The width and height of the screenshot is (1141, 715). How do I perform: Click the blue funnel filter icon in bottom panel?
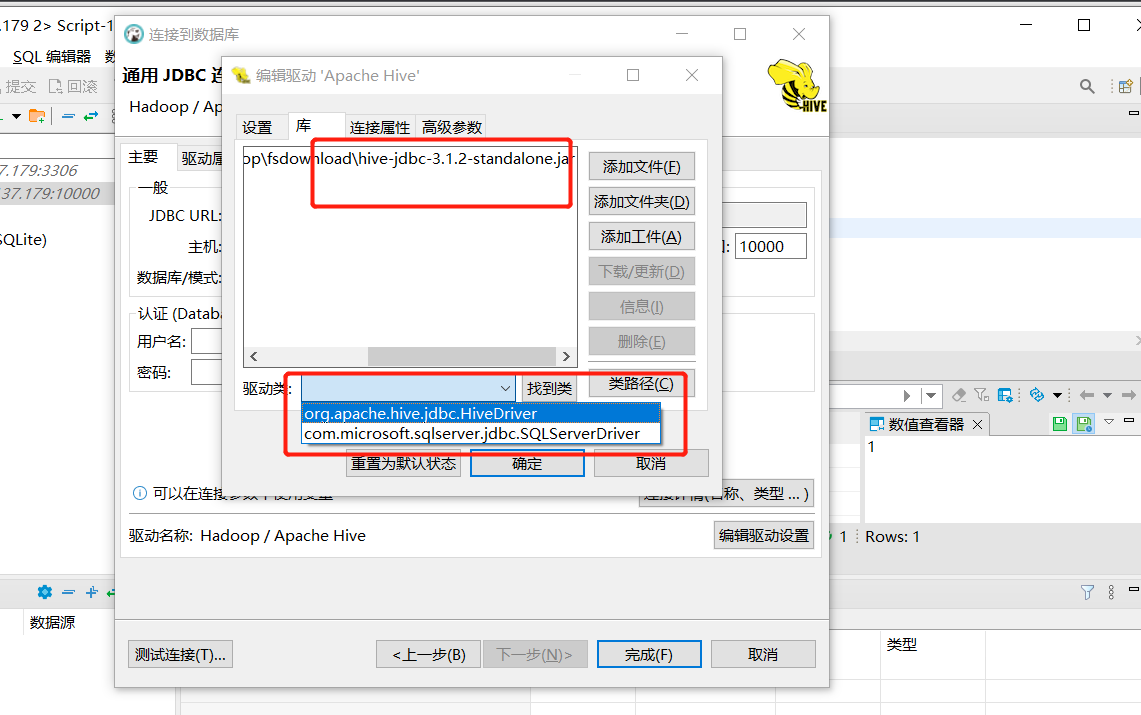(1087, 592)
